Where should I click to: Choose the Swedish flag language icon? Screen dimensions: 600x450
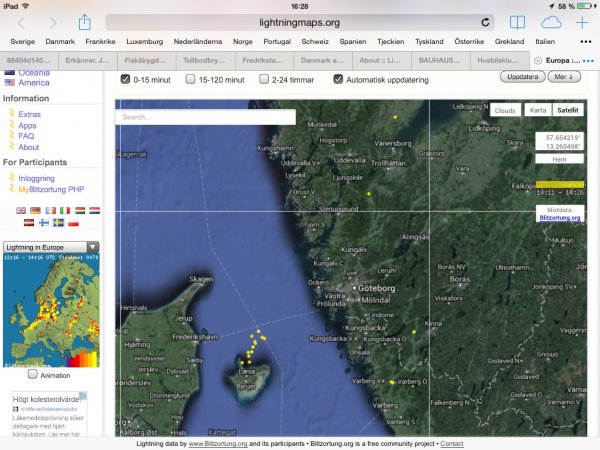click(x=59, y=222)
